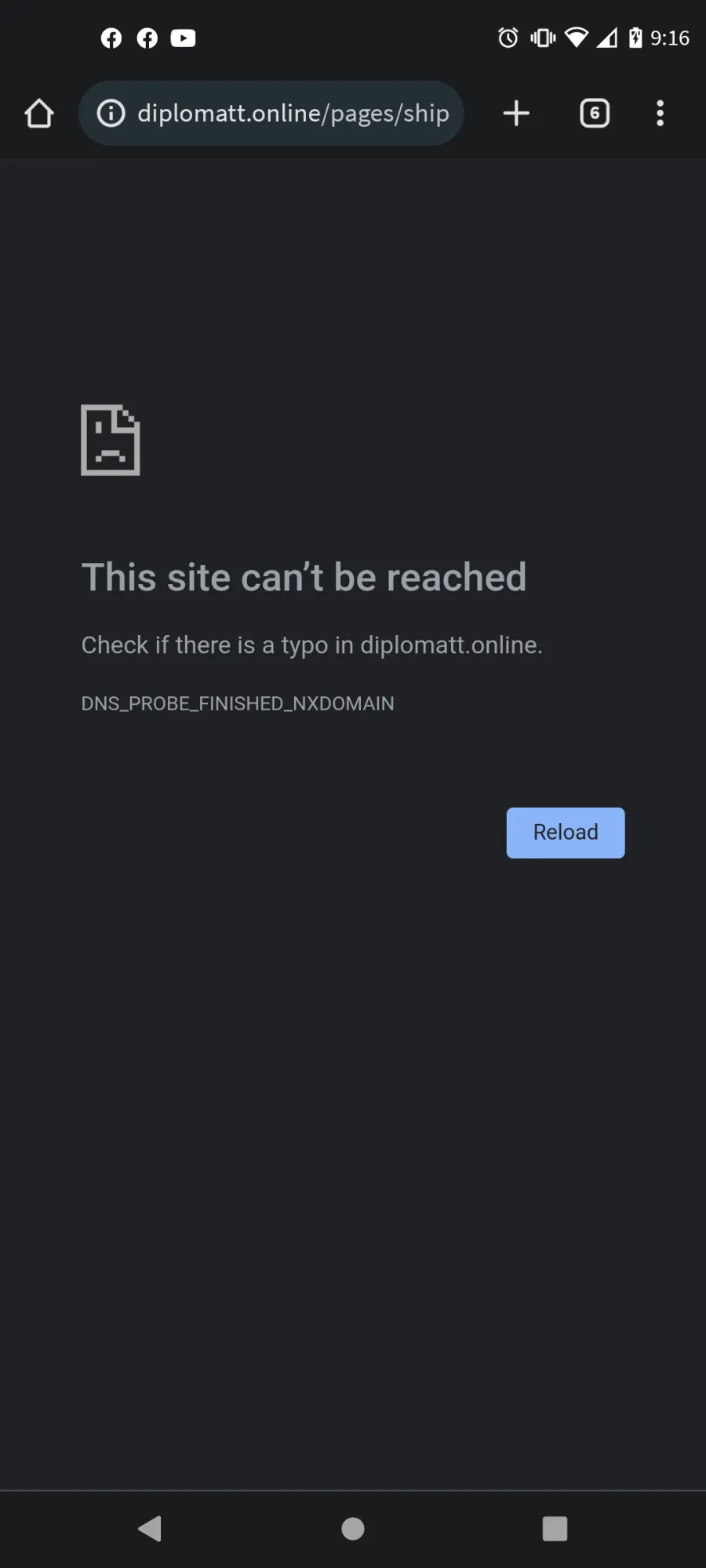Reload the unreachable page
This screenshot has height=1568, width=706.
tap(566, 833)
